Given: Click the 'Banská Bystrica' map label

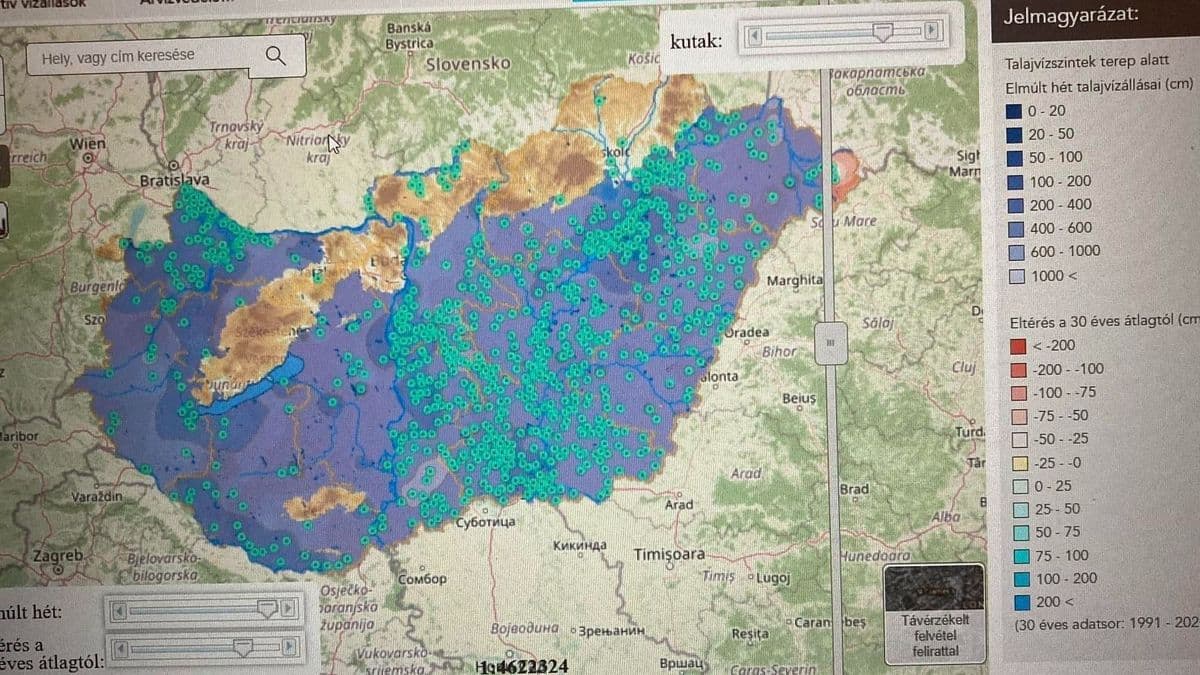Looking at the screenshot, I should [x=410, y=36].
